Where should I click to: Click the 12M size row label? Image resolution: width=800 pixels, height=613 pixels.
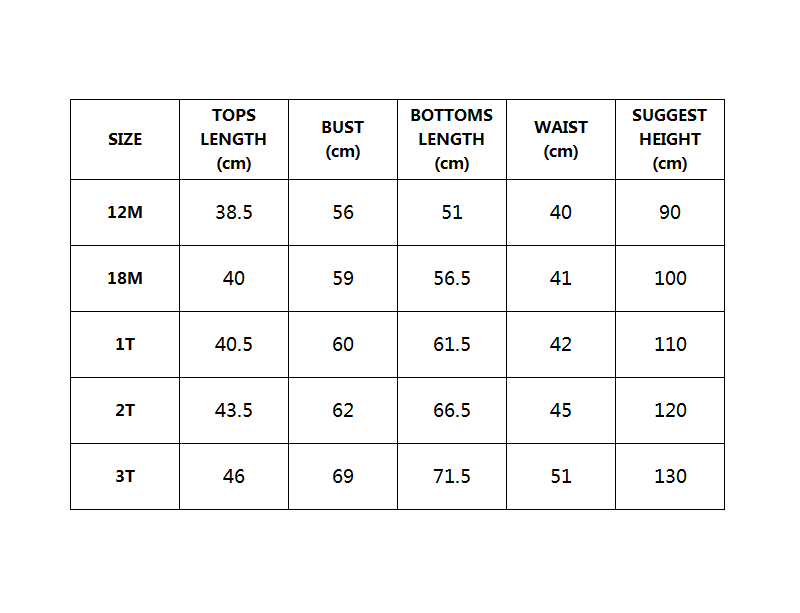coord(125,212)
